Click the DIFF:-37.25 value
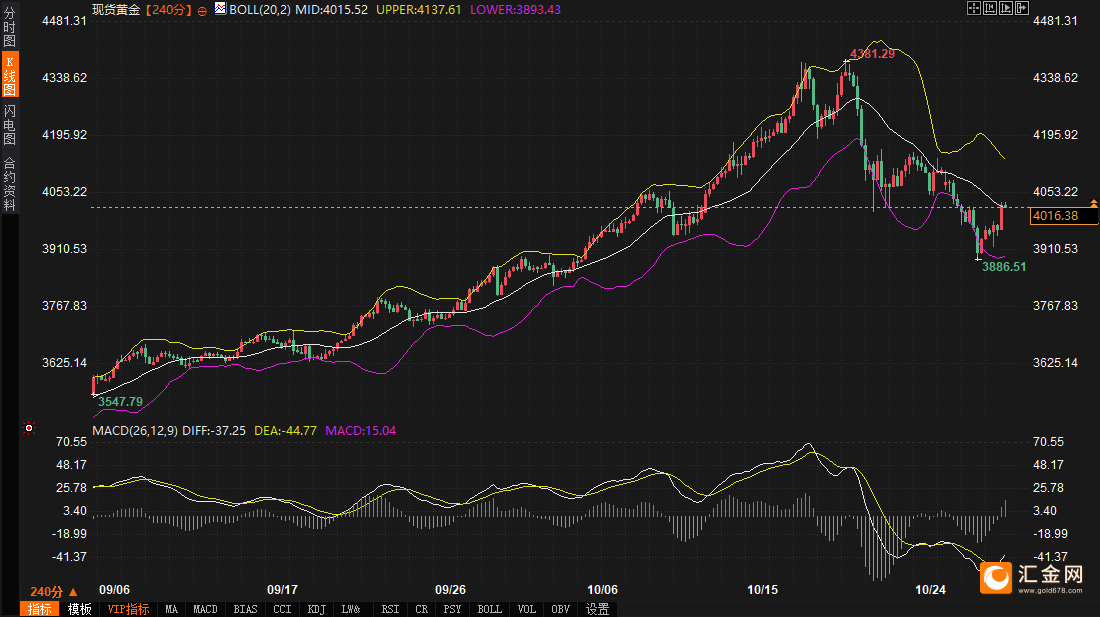This screenshot has height=617, width=1100. tap(214, 430)
